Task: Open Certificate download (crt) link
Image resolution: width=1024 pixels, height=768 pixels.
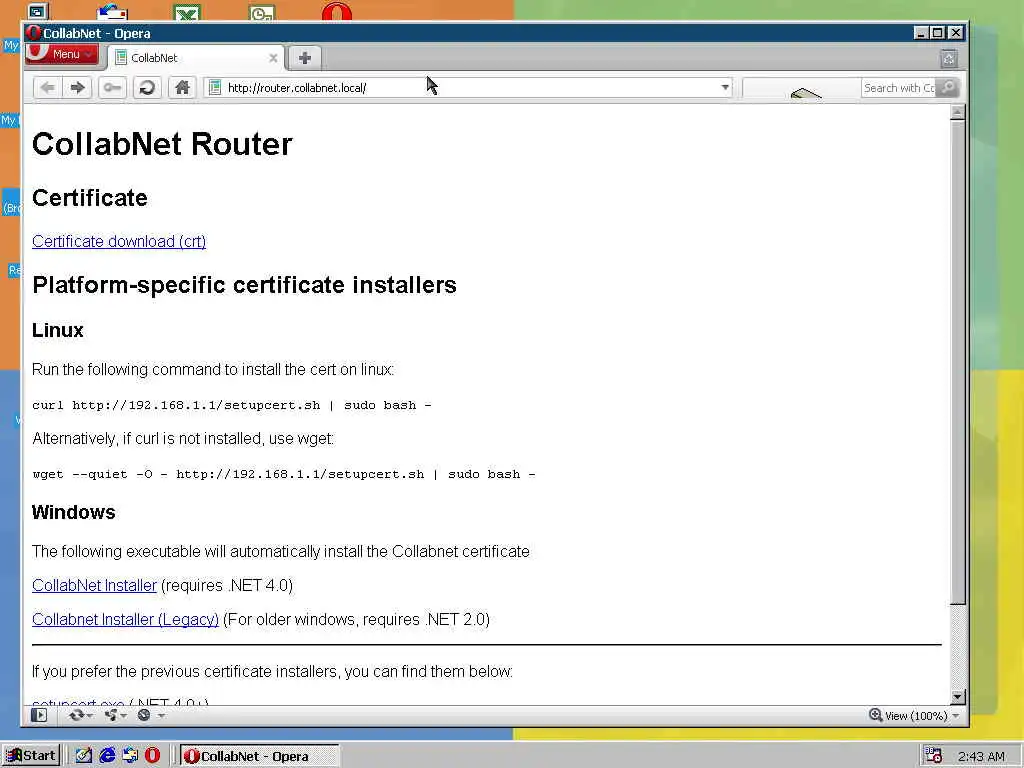Action: pos(119,242)
